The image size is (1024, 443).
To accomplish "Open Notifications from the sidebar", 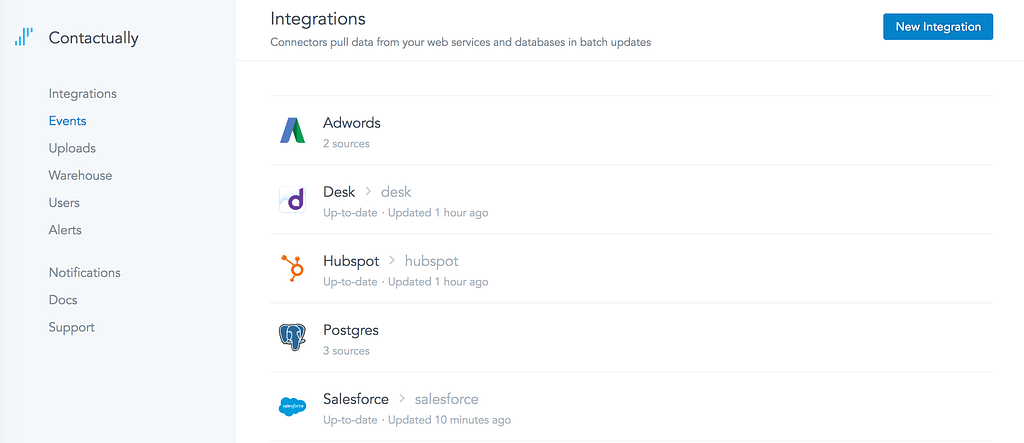I will [x=84, y=272].
